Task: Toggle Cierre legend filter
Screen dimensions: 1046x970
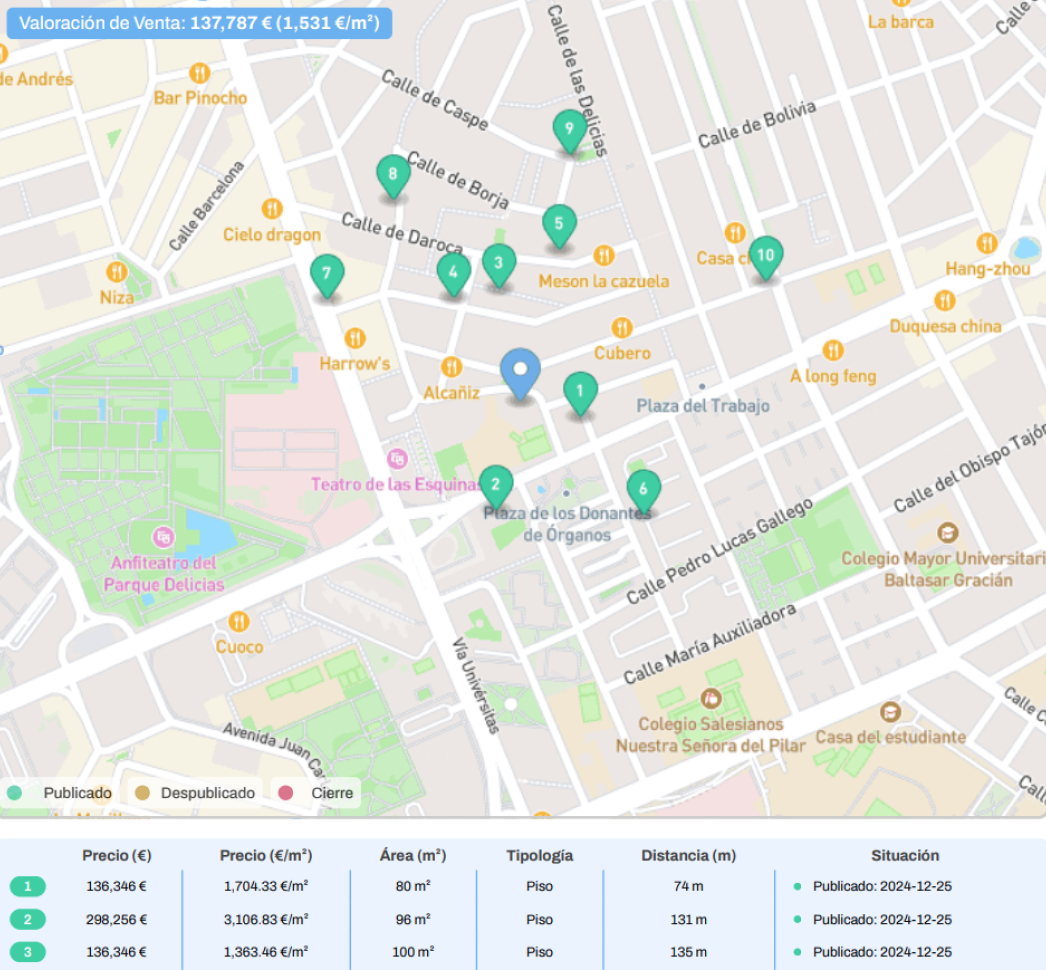Action: (x=318, y=793)
